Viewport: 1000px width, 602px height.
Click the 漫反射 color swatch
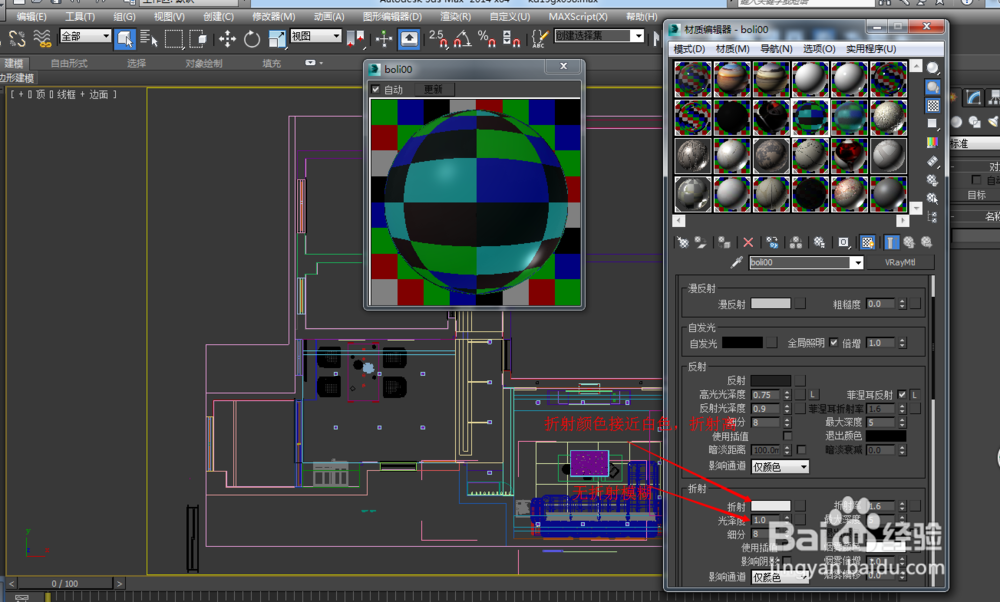(x=770, y=304)
